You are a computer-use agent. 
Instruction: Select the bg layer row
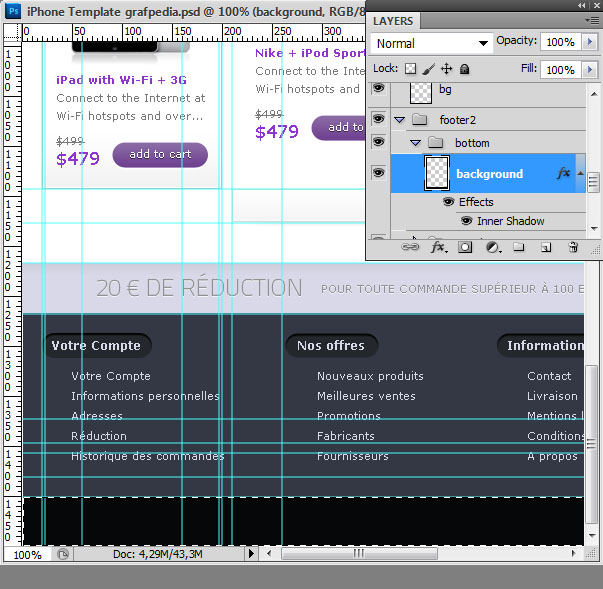(488, 94)
